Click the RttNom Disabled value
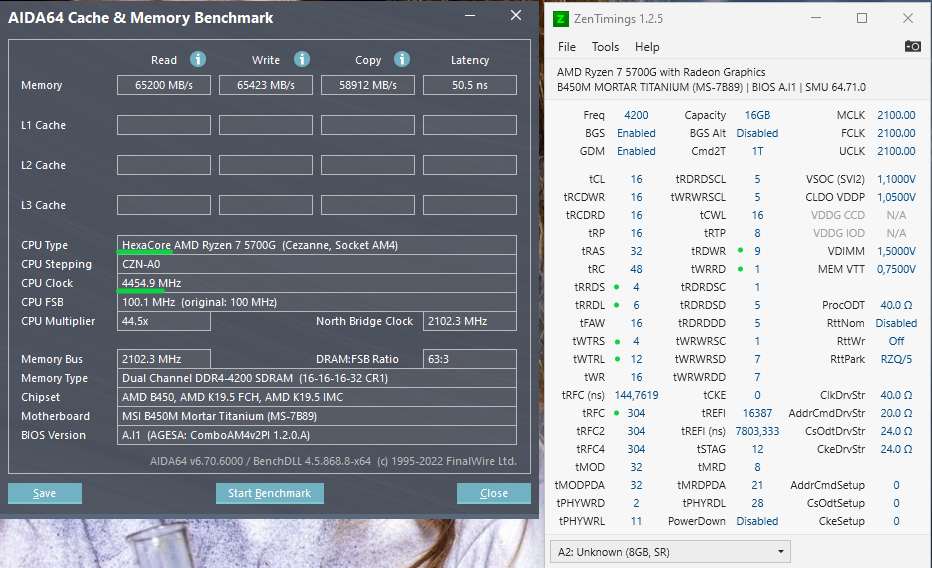The image size is (932, 568). tap(896, 323)
